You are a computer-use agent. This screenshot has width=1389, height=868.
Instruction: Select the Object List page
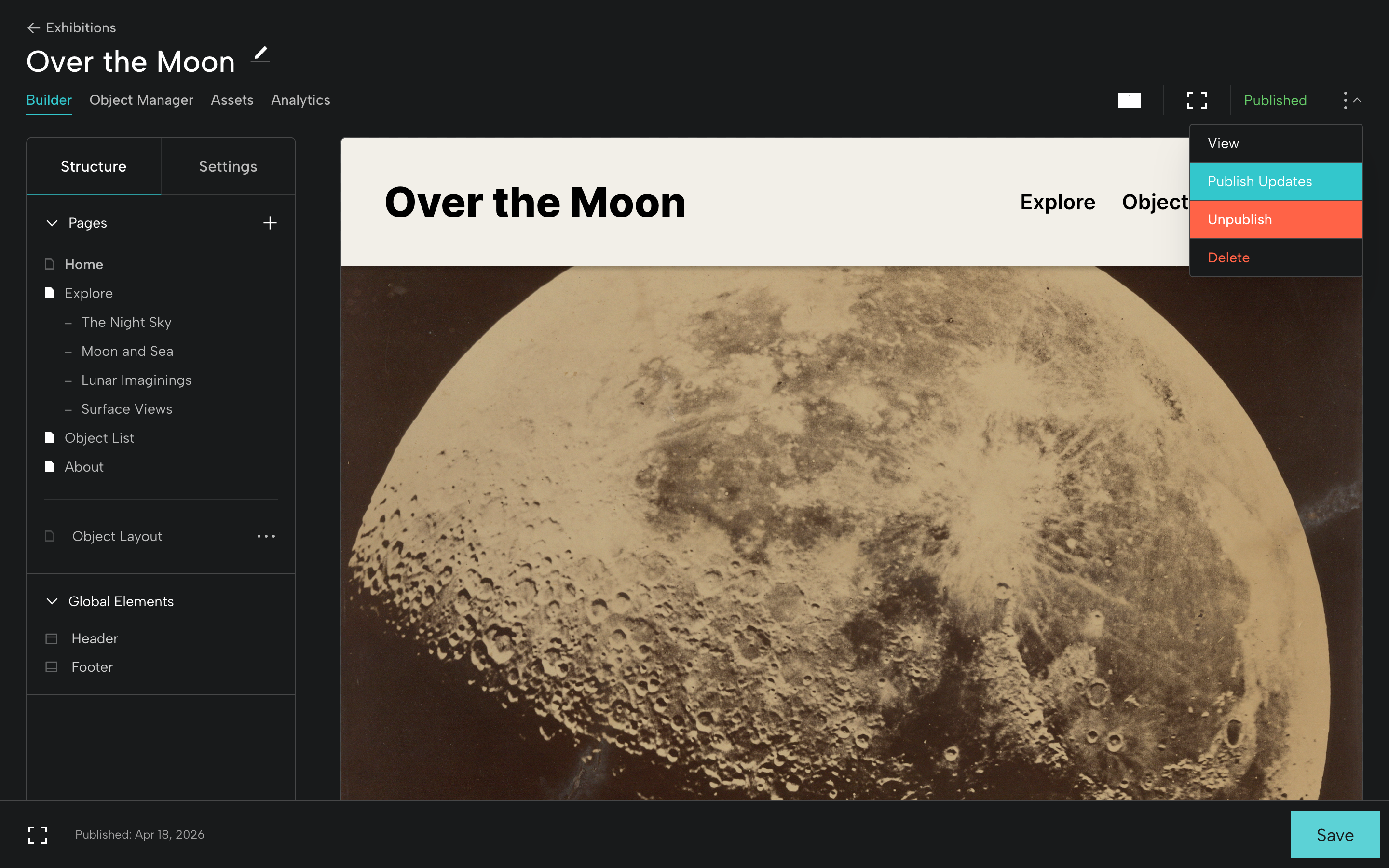(x=99, y=438)
